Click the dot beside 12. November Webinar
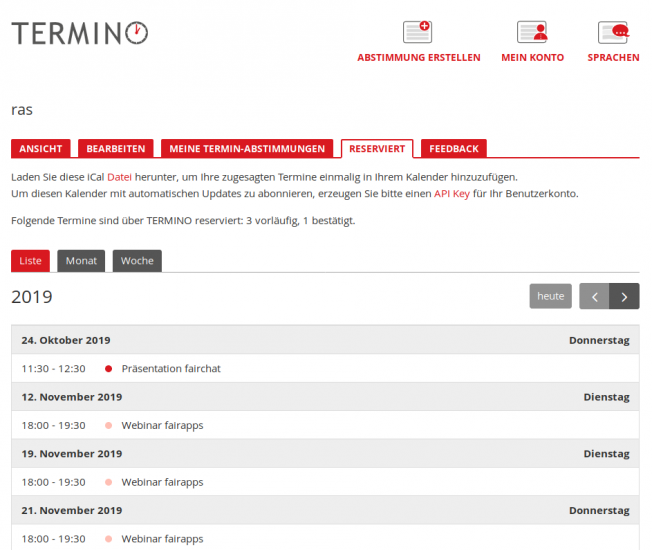This screenshot has width=652, height=550. click(108, 426)
